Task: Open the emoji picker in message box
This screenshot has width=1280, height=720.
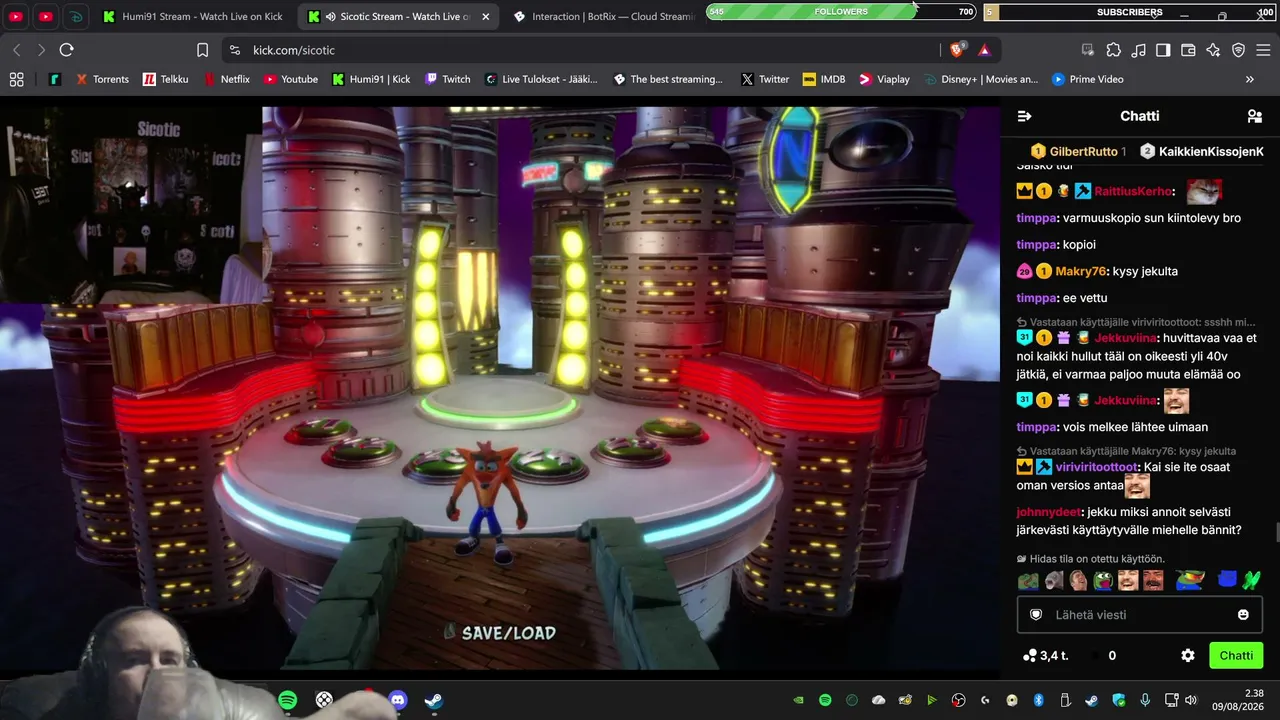Action: [1243, 615]
